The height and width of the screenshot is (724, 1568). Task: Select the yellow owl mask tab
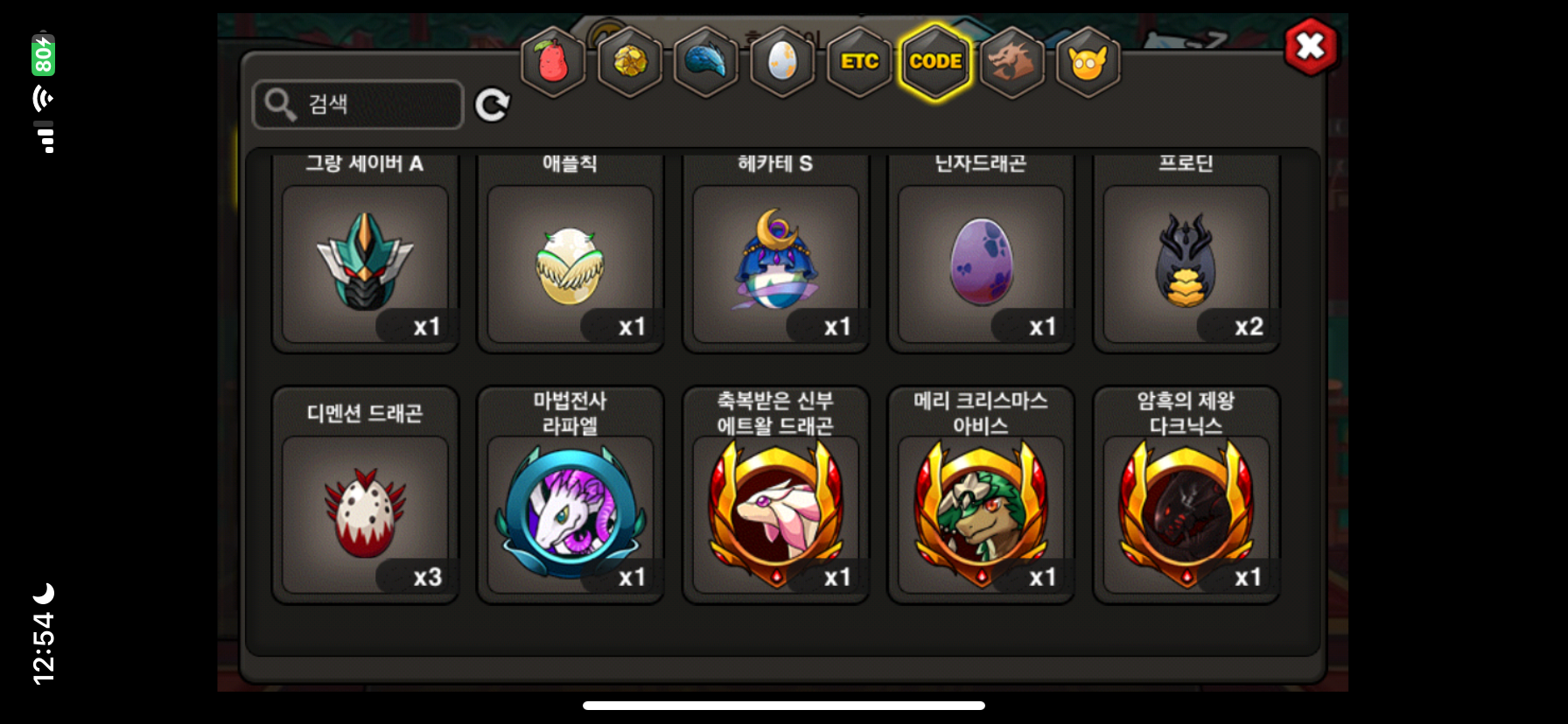click(x=1088, y=62)
